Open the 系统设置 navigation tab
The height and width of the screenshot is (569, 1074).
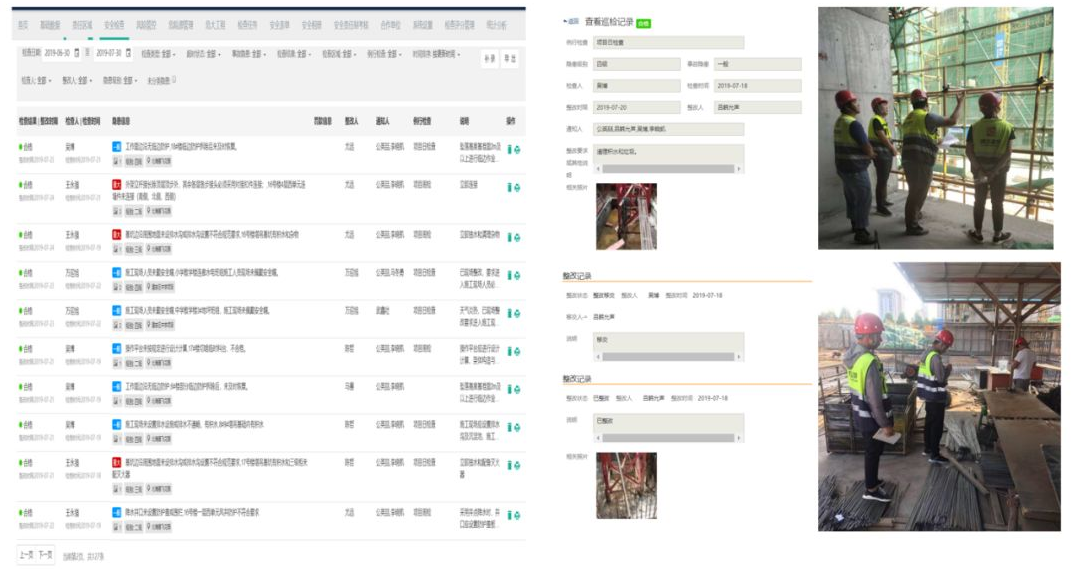pyautogui.click(x=423, y=25)
